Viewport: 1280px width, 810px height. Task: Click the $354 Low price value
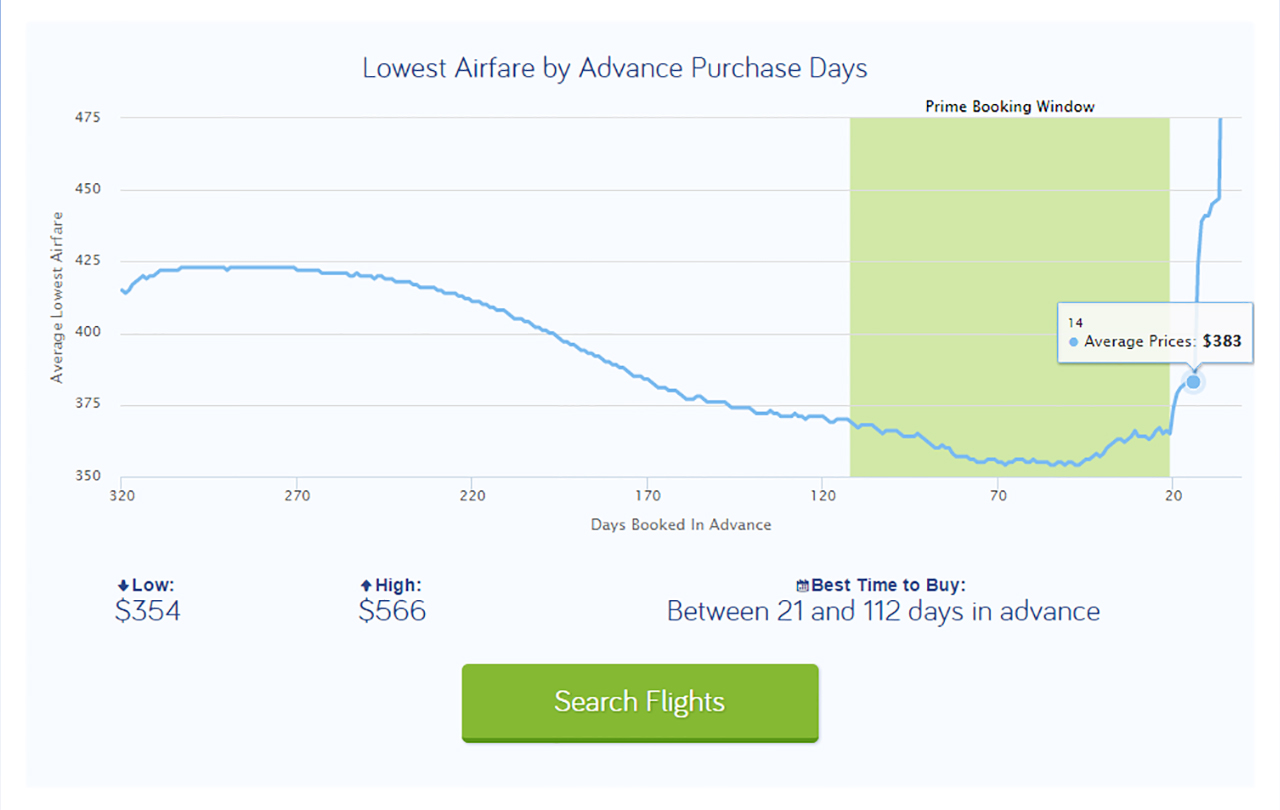point(148,611)
